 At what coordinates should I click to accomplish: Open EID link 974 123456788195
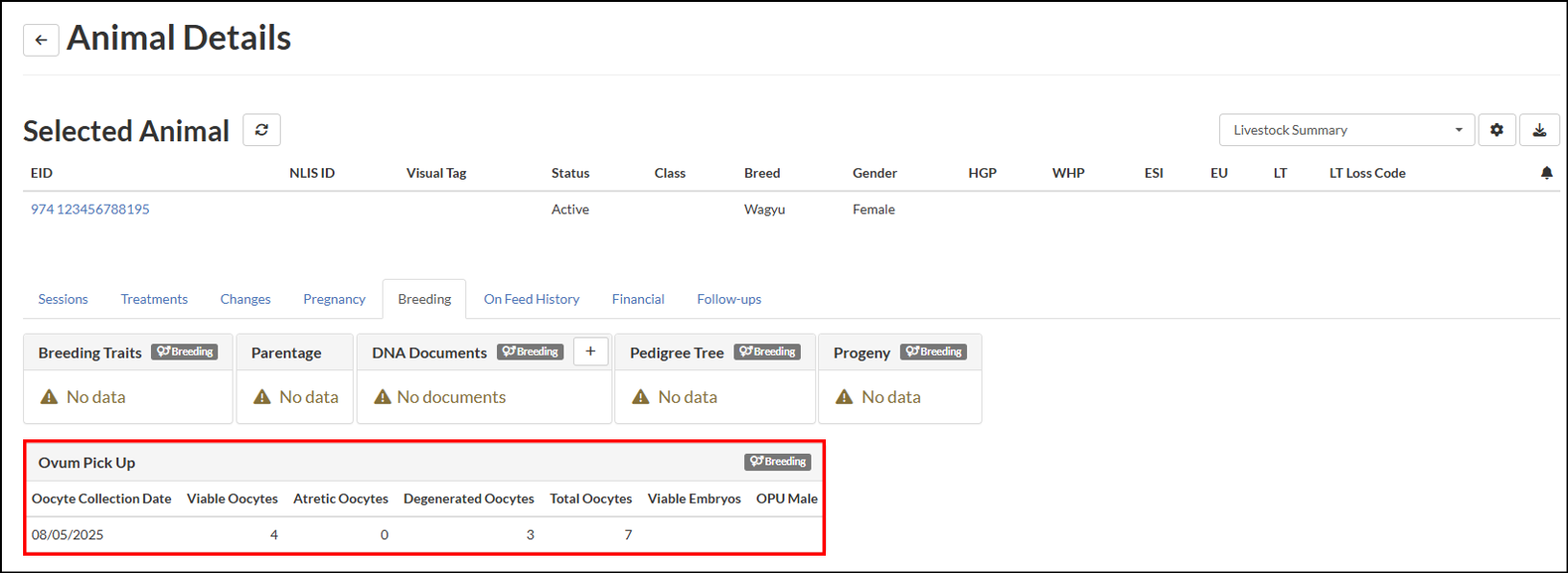pos(90,209)
